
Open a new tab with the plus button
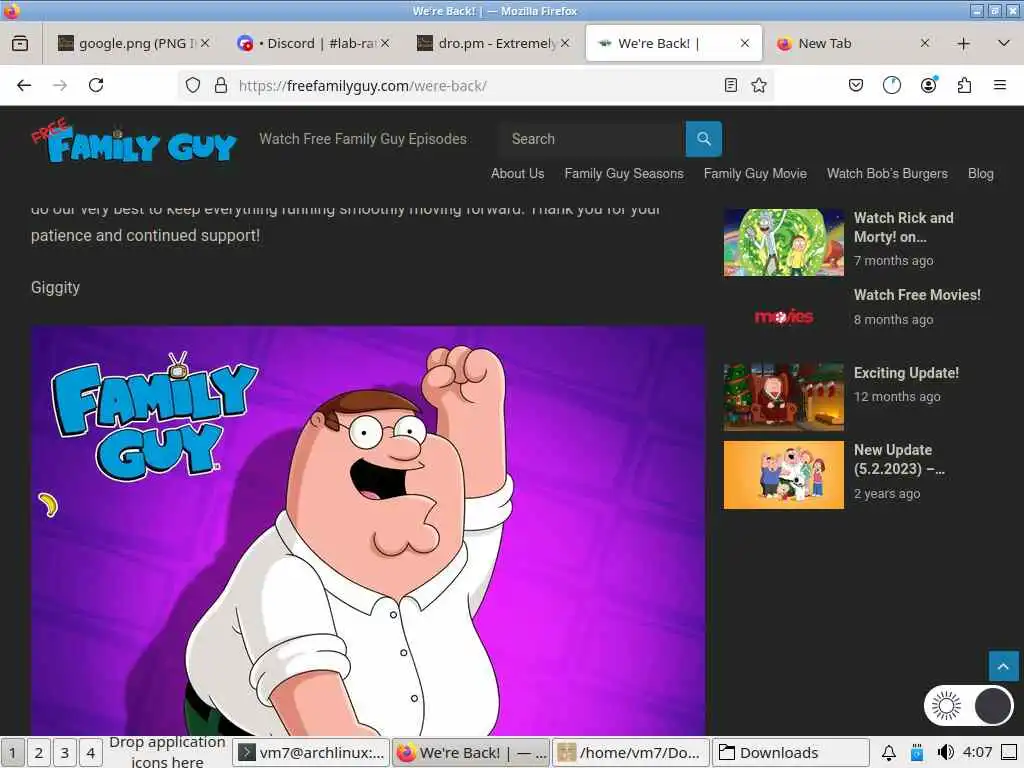963,44
